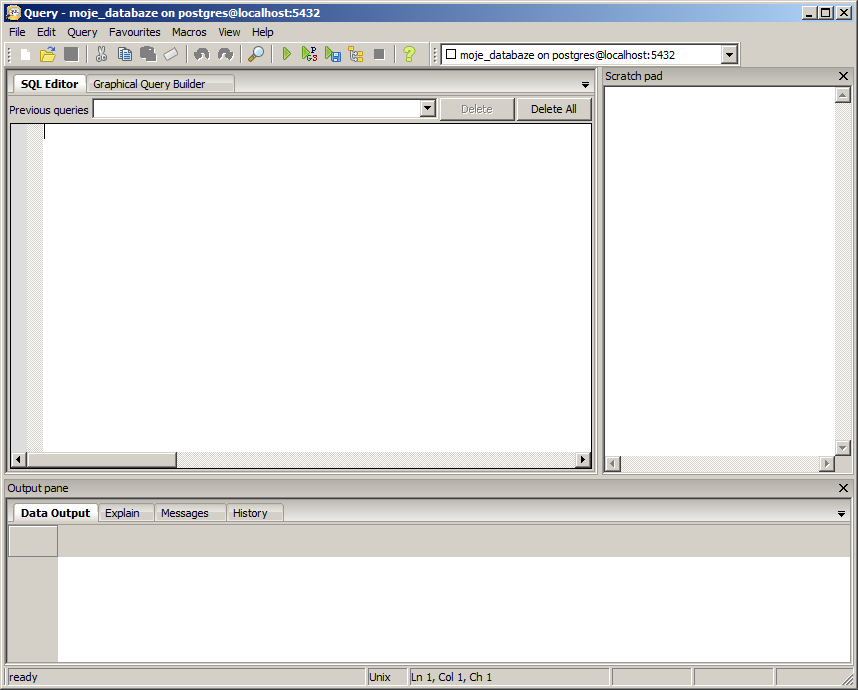Click the Find magnifying glass icon
858x690 pixels.
(256, 54)
